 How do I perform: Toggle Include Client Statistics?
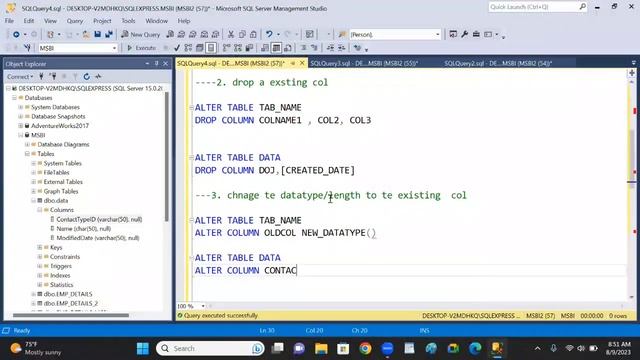click(249, 48)
